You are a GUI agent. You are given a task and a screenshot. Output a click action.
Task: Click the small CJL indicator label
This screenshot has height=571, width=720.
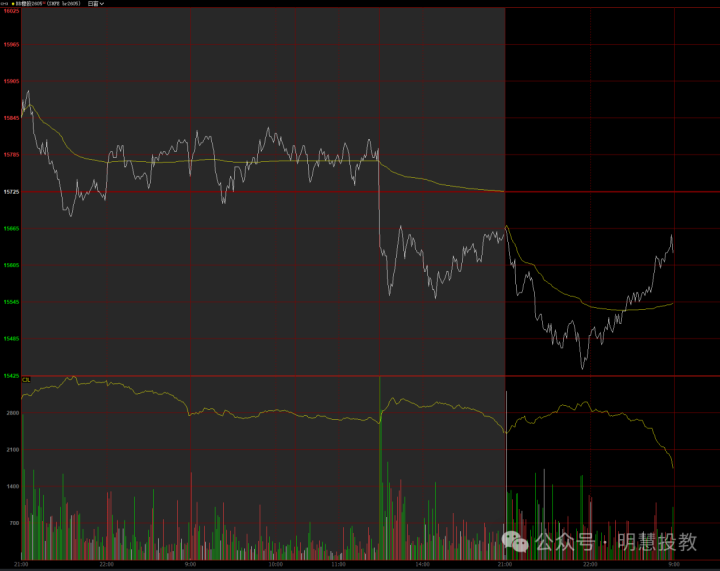pyautogui.click(x=26, y=380)
